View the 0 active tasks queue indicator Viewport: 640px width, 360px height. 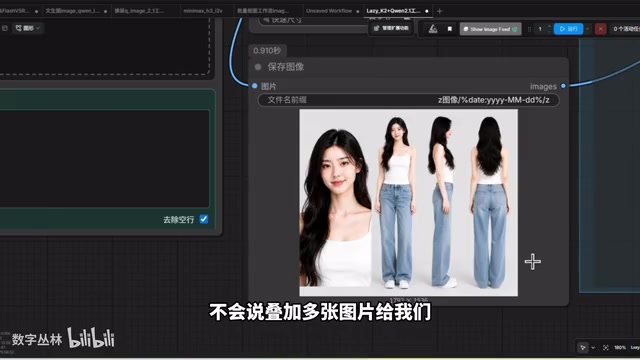pyautogui.click(x=626, y=29)
